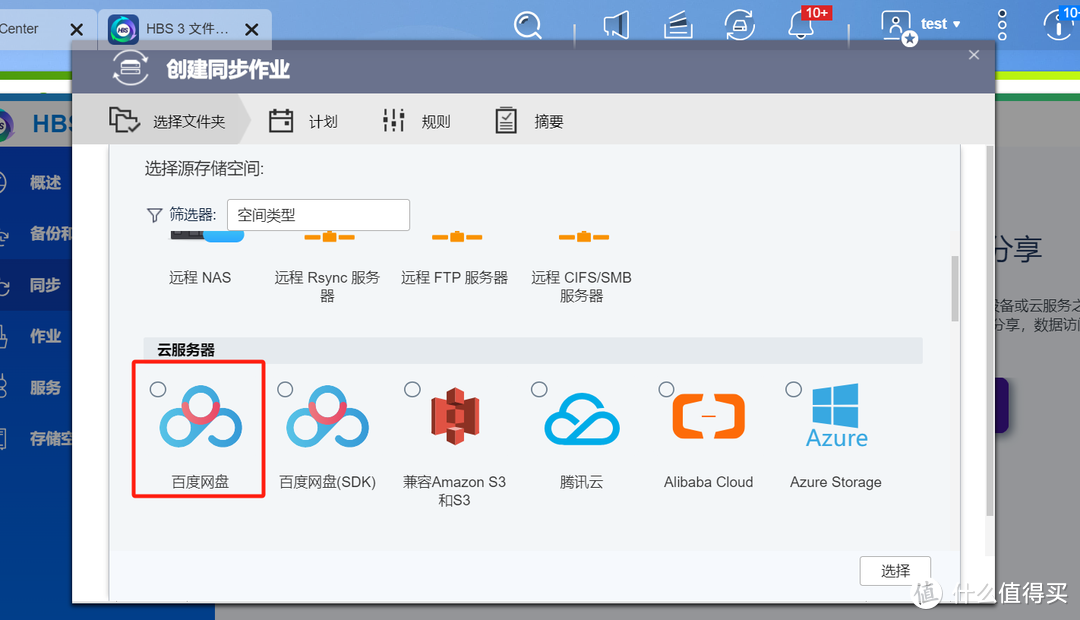Select the 百度网盘 radio button
Image resolution: width=1080 pixels, height=620 pixels.
pos(158,390)
